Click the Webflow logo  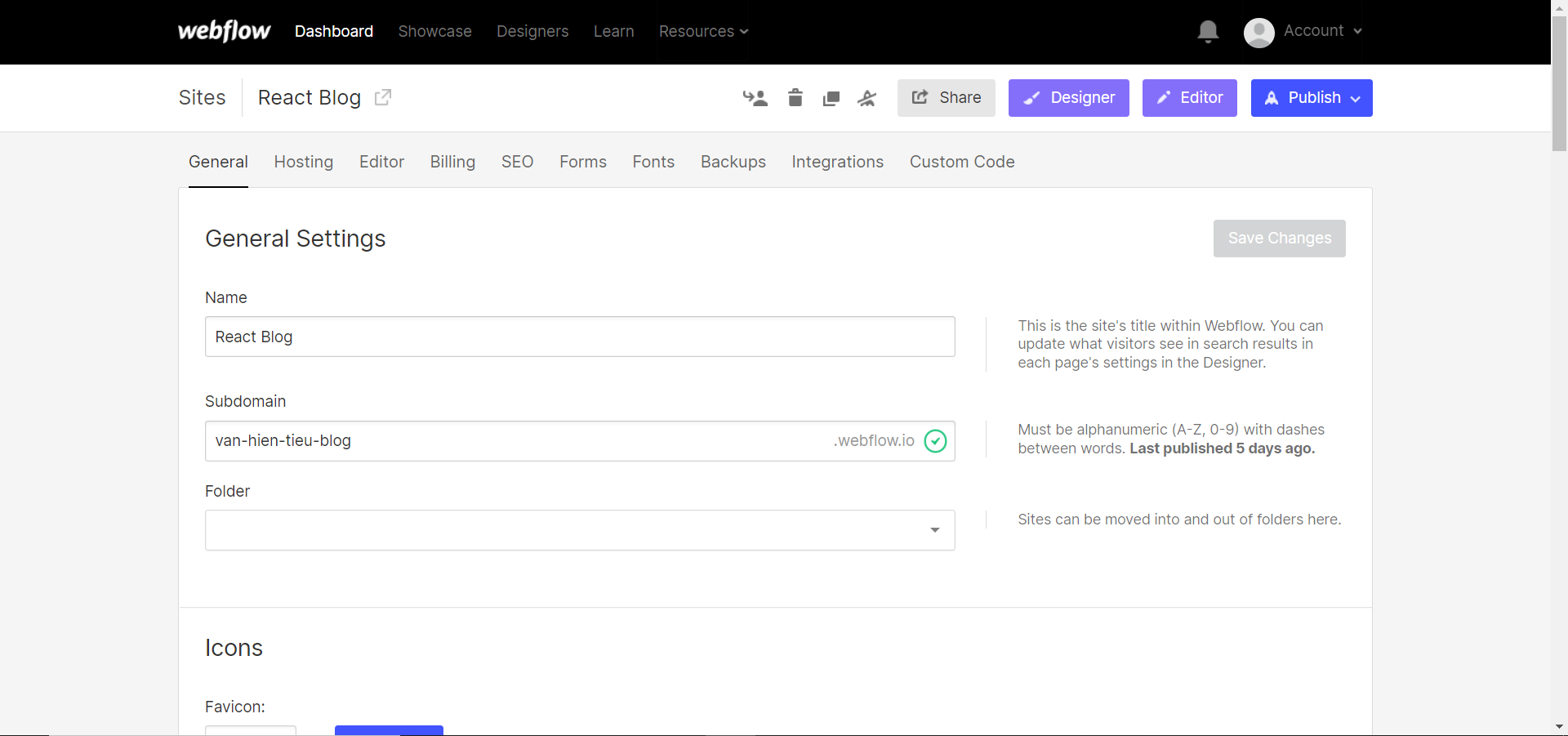point(224,31)
